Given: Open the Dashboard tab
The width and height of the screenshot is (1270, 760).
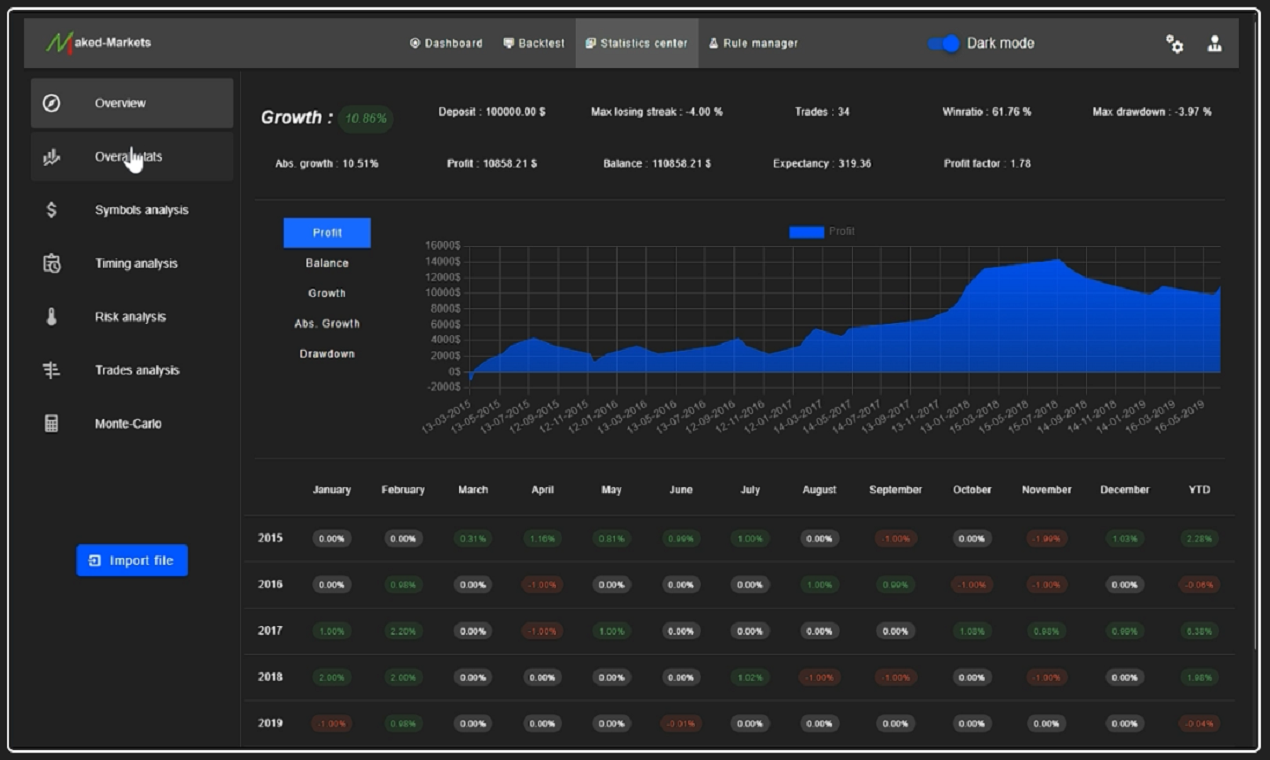Looking at the screenshot, I should (x=446, y=43).
